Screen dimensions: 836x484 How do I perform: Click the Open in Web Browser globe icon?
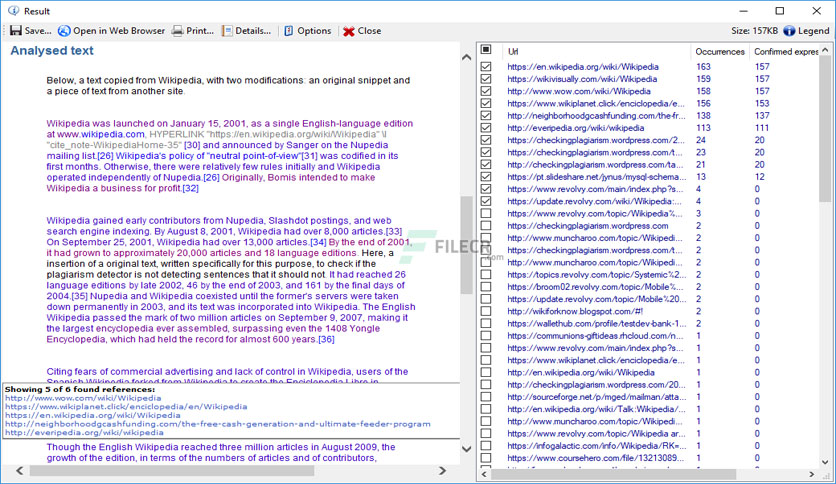coord(64,31)
